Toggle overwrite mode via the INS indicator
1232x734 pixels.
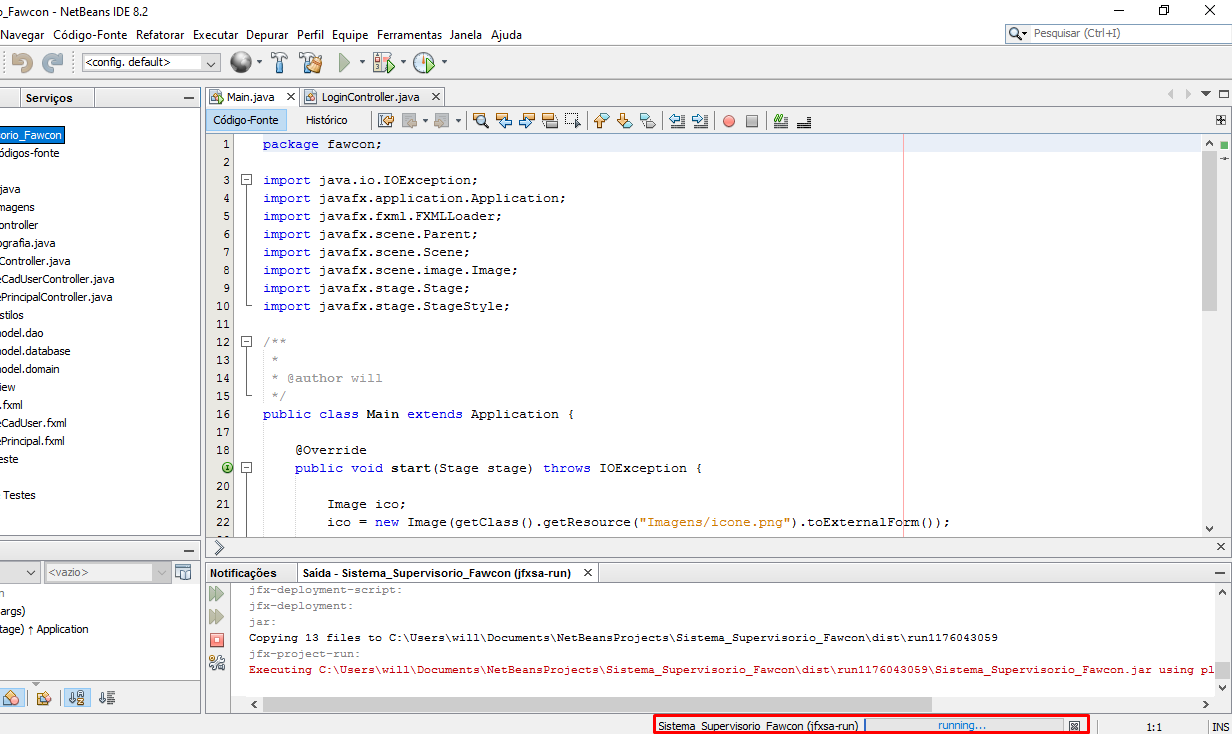1220,726
